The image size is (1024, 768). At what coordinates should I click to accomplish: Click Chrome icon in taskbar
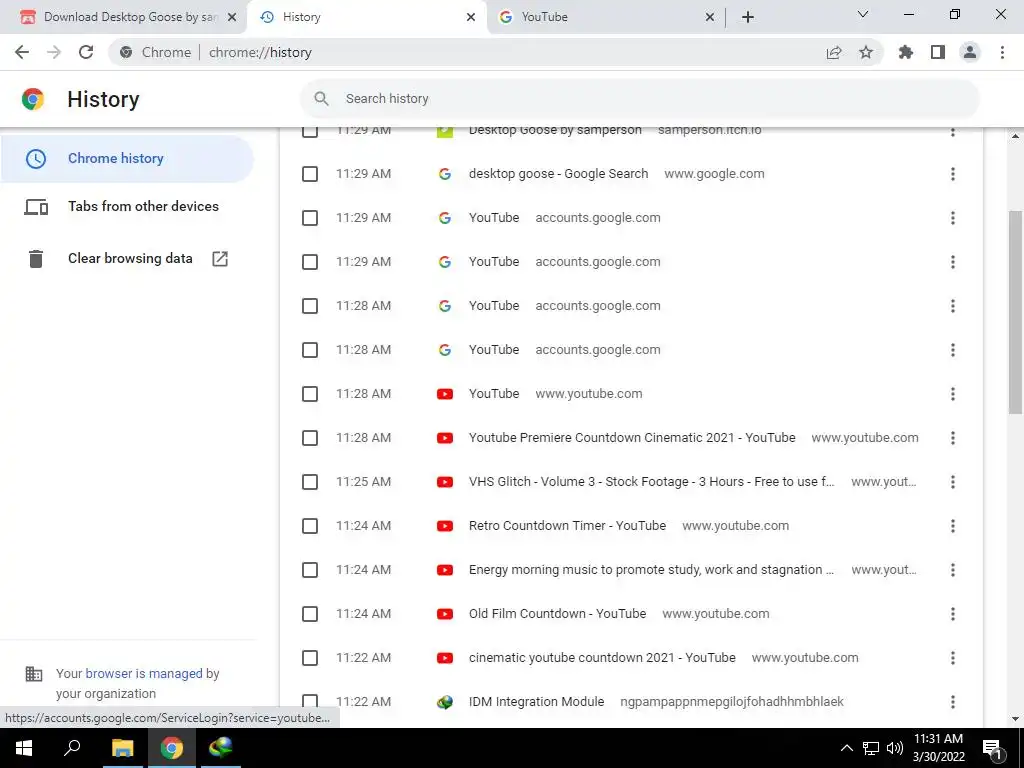pyautogui.click(x=172, y=748)
